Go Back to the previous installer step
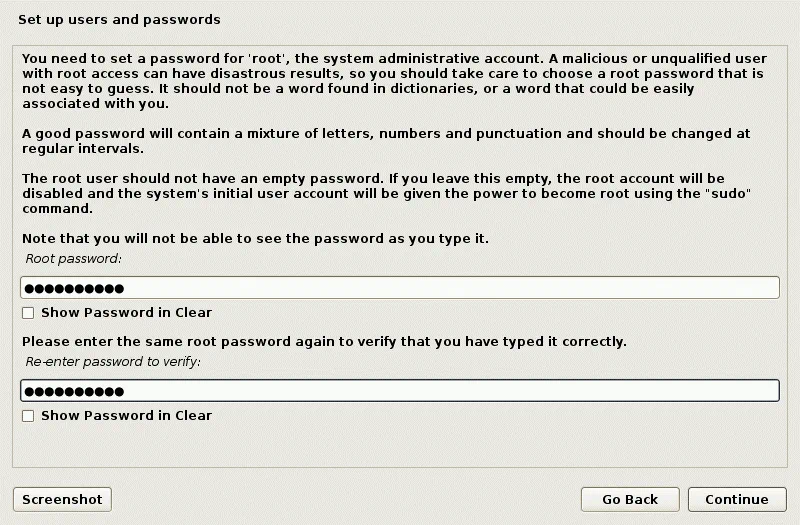This screenshot has width=800, height=525. [x=630, y=499]
